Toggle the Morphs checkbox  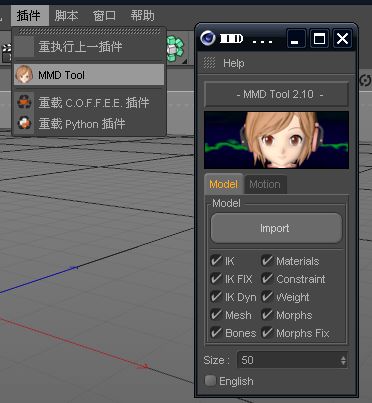[267, 315]
